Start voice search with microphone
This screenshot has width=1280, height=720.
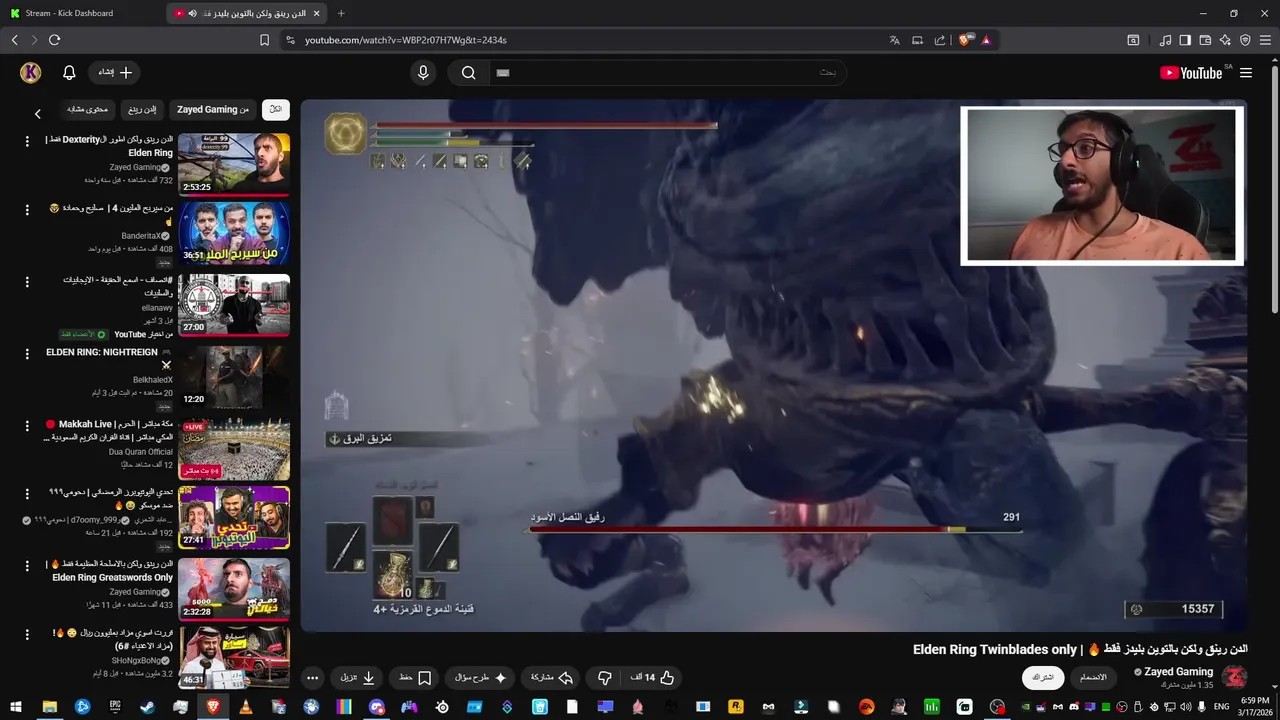point(423,72)
